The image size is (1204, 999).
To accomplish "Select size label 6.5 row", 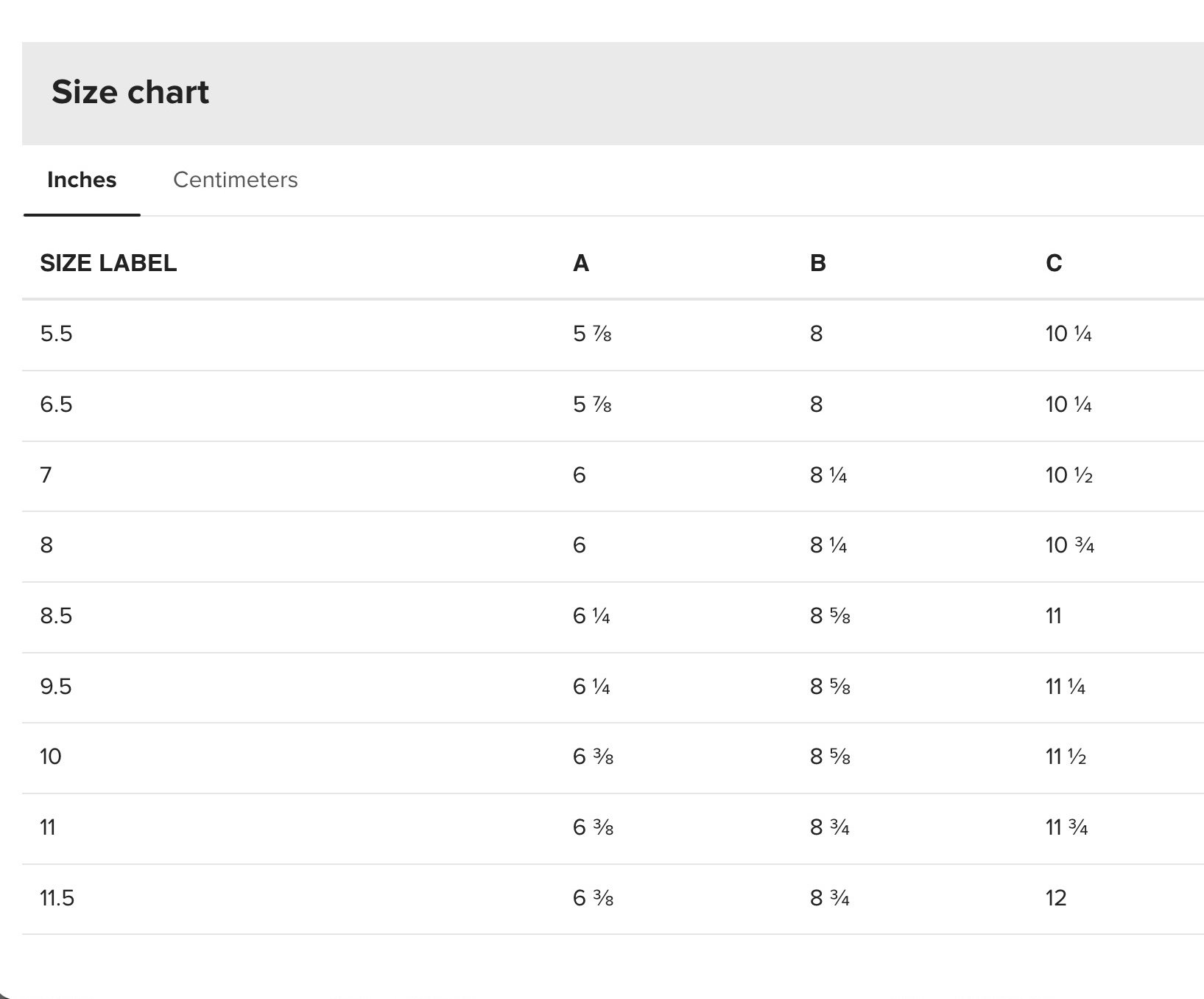I will (56, 404).
